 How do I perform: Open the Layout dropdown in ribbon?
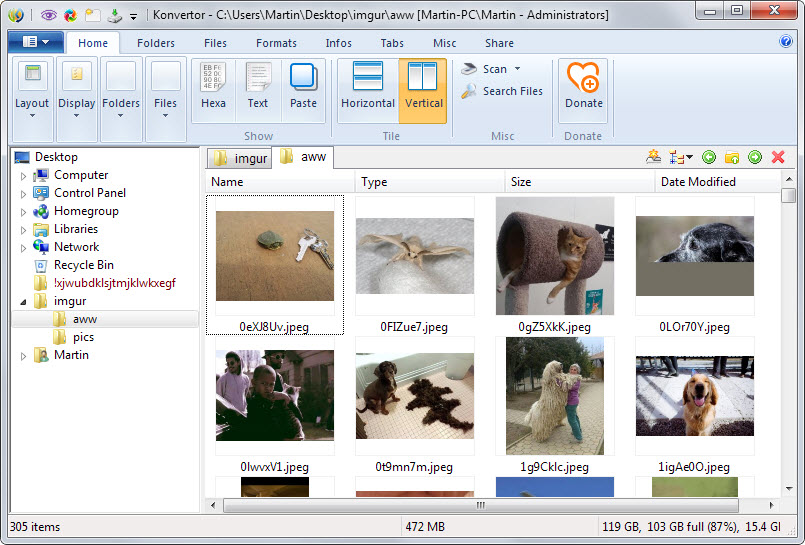32,100
